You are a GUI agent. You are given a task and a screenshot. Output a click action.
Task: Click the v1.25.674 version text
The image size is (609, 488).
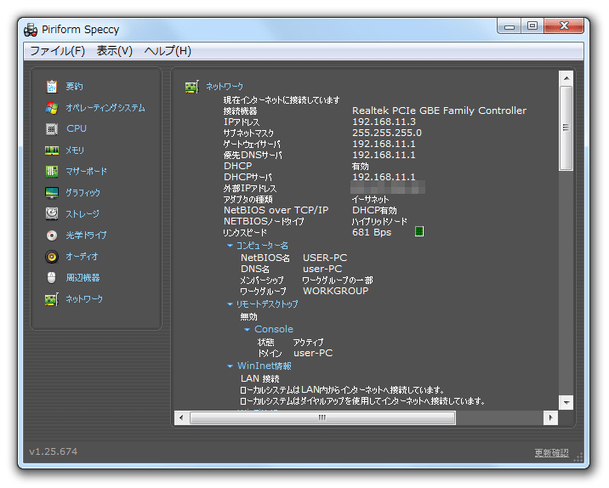[x=53, y=451]
